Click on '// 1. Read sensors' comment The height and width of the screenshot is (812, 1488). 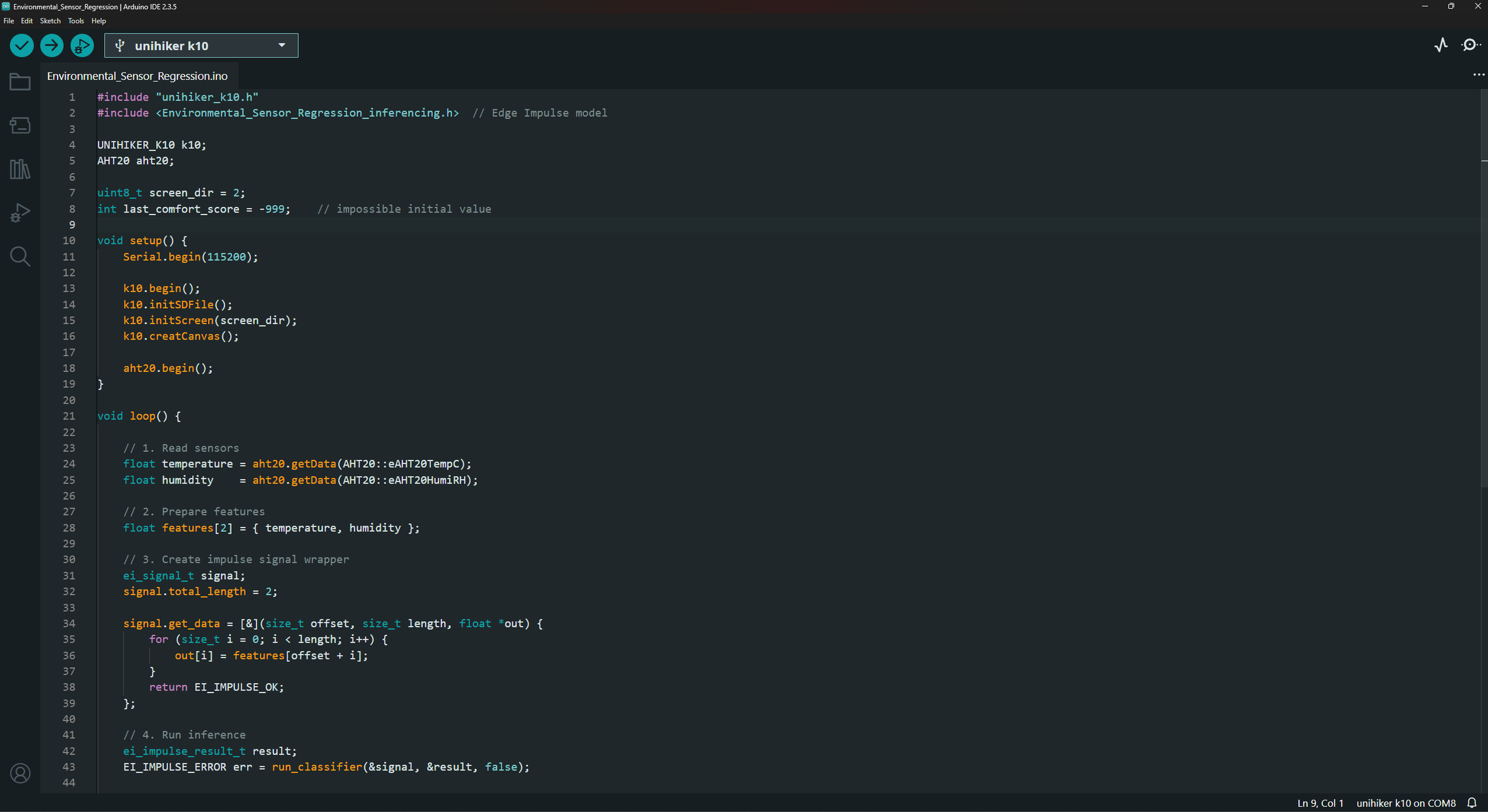(x=180, y=448)
